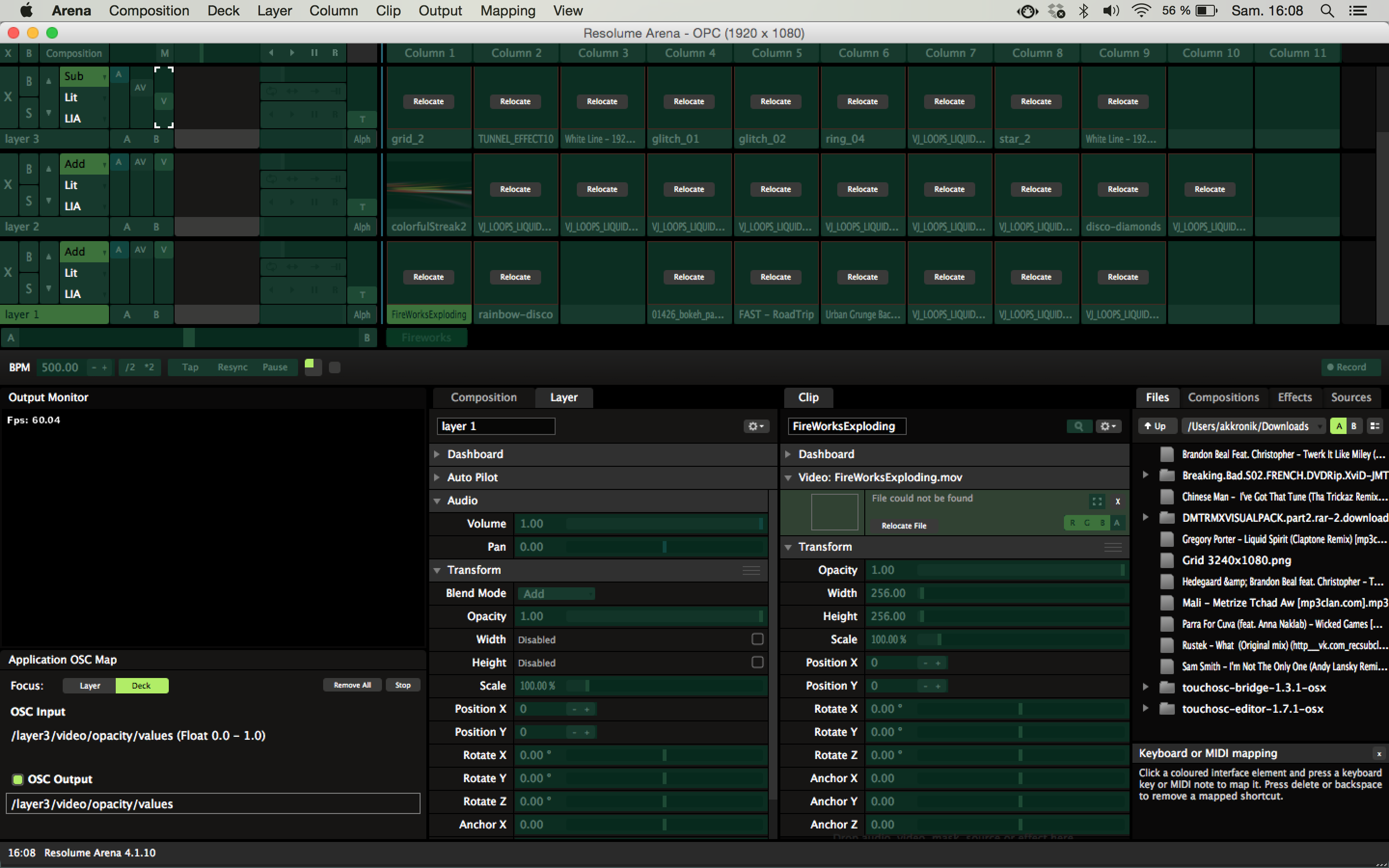Screen dimensions: 1389x868
Task: Toggle file browser list view icon
Action: (x=1375, y=426)
